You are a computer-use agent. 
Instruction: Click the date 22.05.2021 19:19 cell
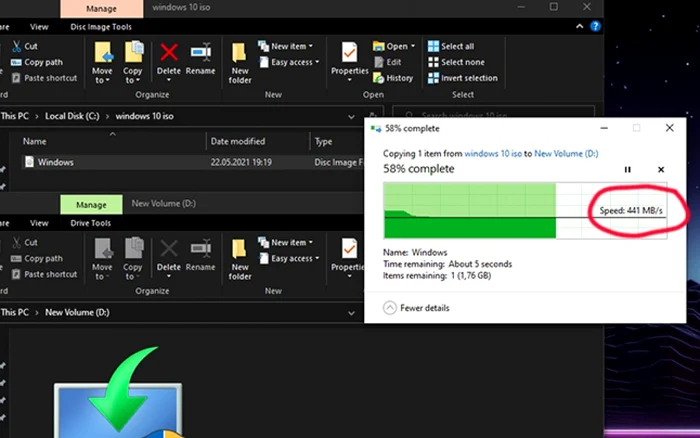click(241, 162)
